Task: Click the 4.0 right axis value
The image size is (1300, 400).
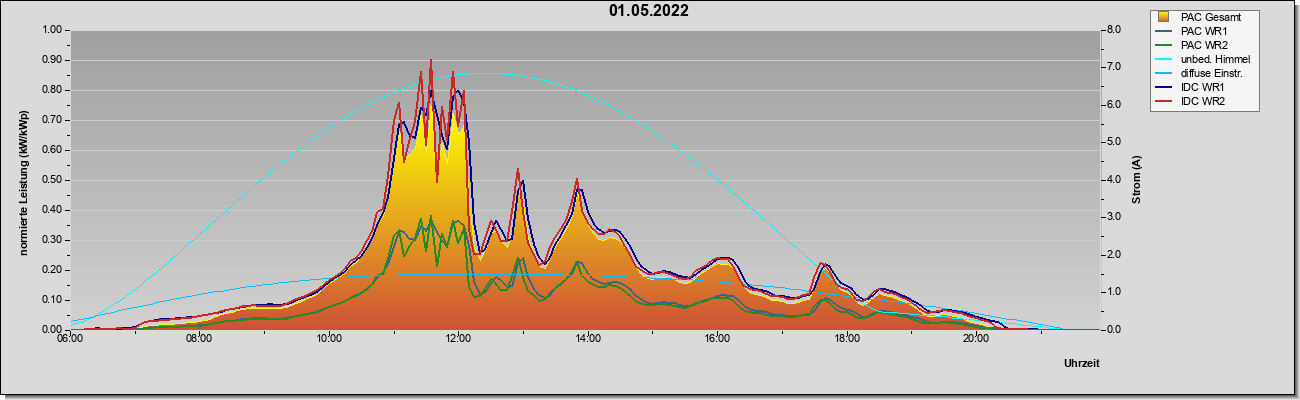Action: coord(1113,180)
